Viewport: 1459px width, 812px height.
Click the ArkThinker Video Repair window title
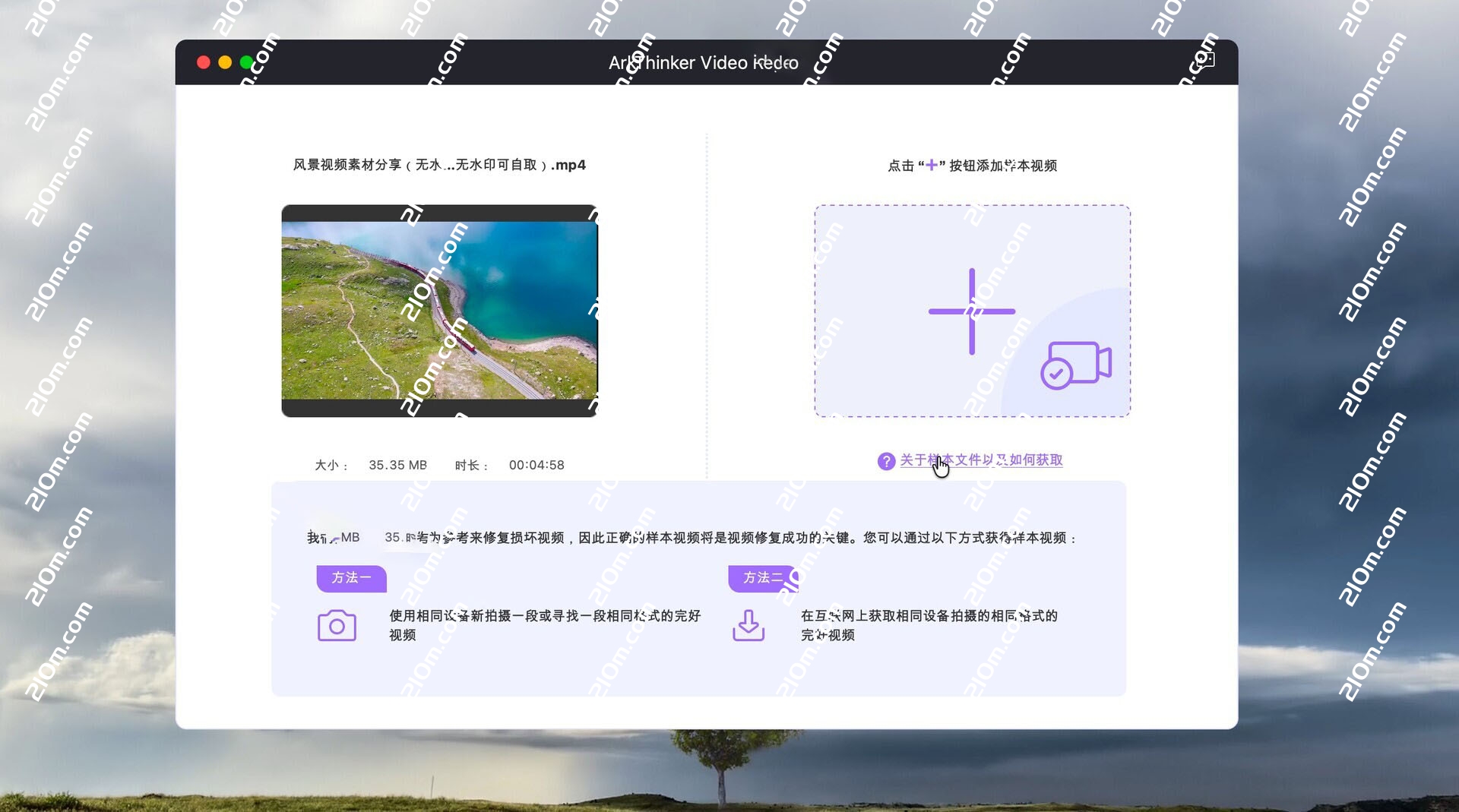pyautogui.click(x=703, y=62)
